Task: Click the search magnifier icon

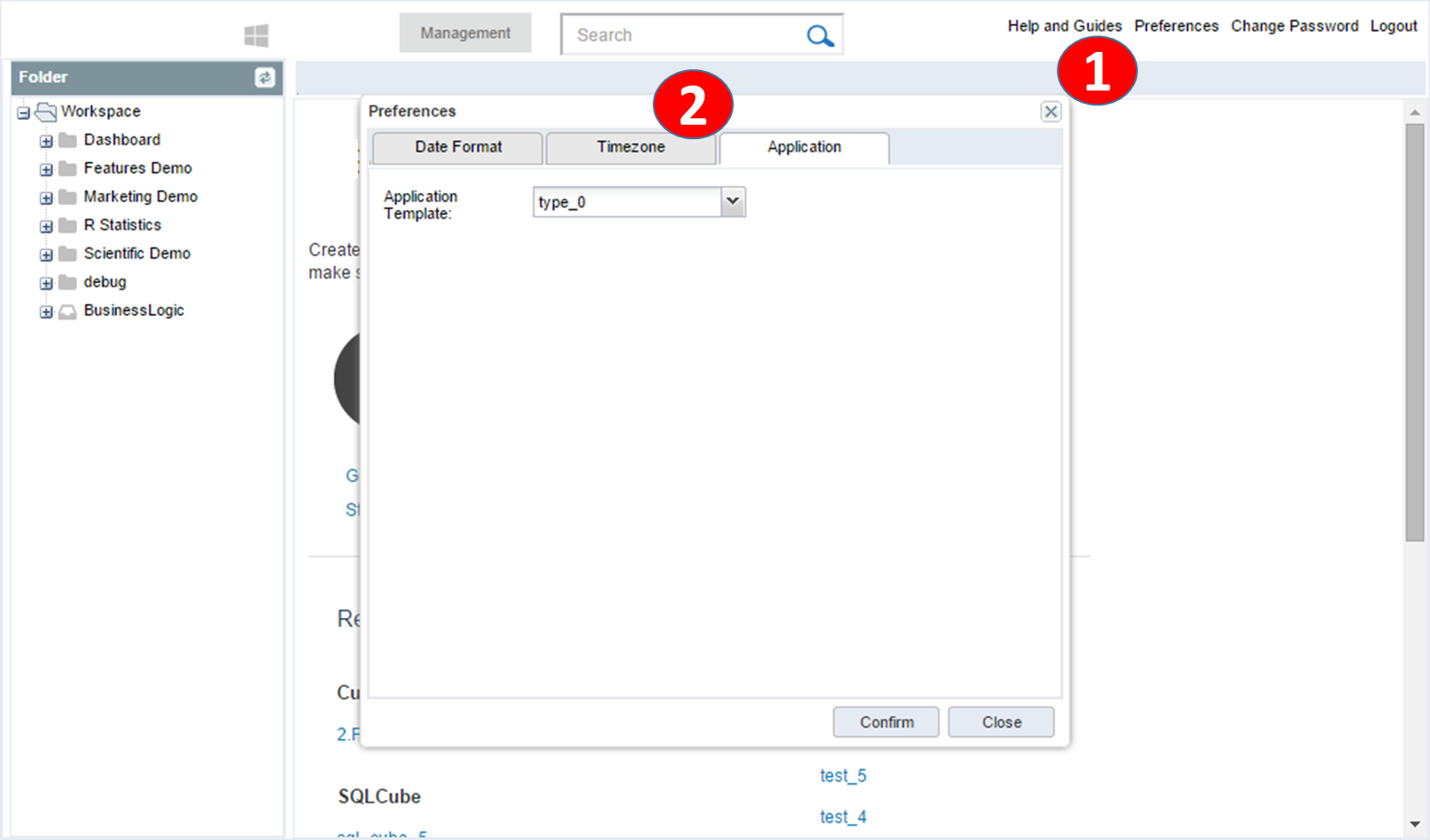Action: [819, 35]
